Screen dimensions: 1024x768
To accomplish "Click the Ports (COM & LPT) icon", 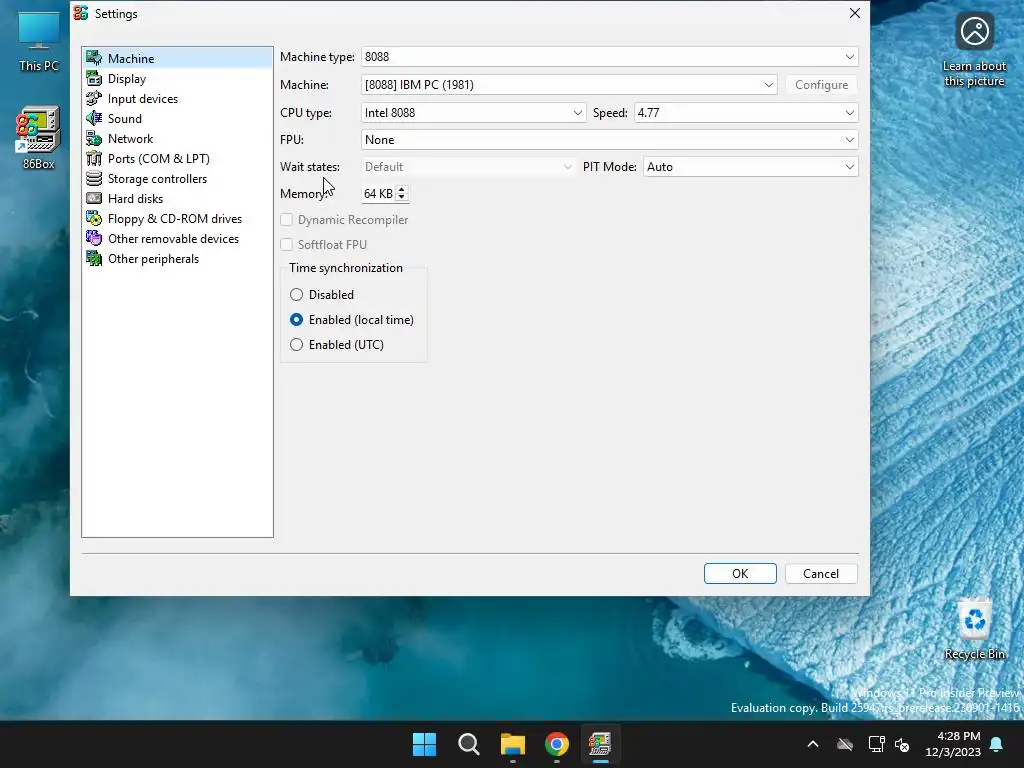I will [x=94, y=159].
